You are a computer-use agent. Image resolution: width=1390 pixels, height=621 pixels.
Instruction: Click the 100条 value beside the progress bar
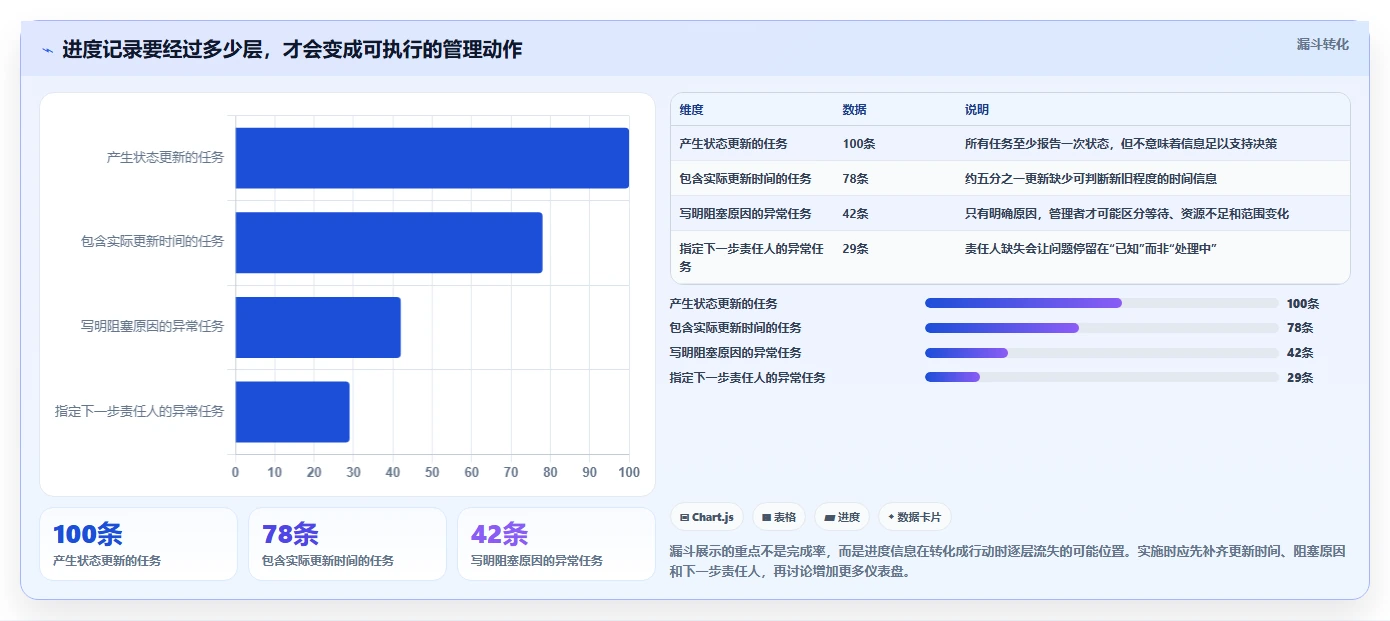tap(1303, 304)
